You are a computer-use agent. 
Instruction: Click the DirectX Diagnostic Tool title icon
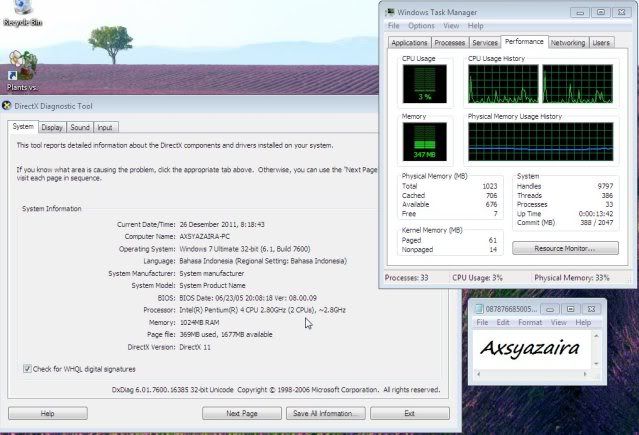(x=7, y=106)
